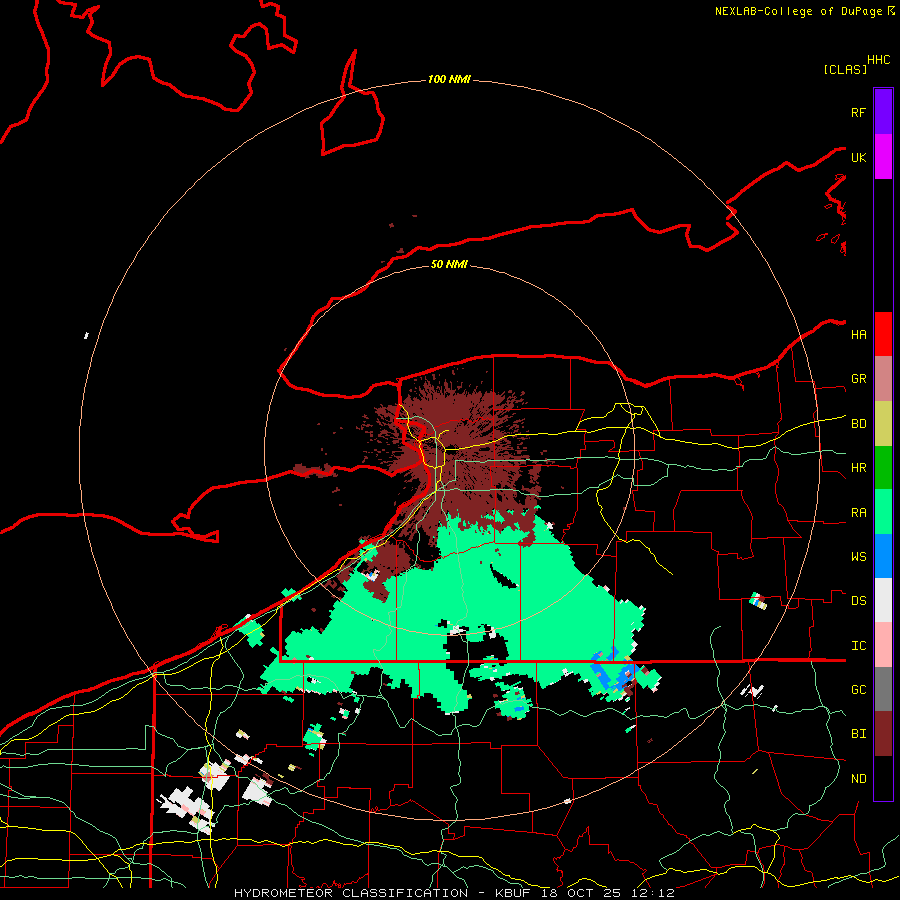Click the 100 NMI range ring label

[449, 79]
